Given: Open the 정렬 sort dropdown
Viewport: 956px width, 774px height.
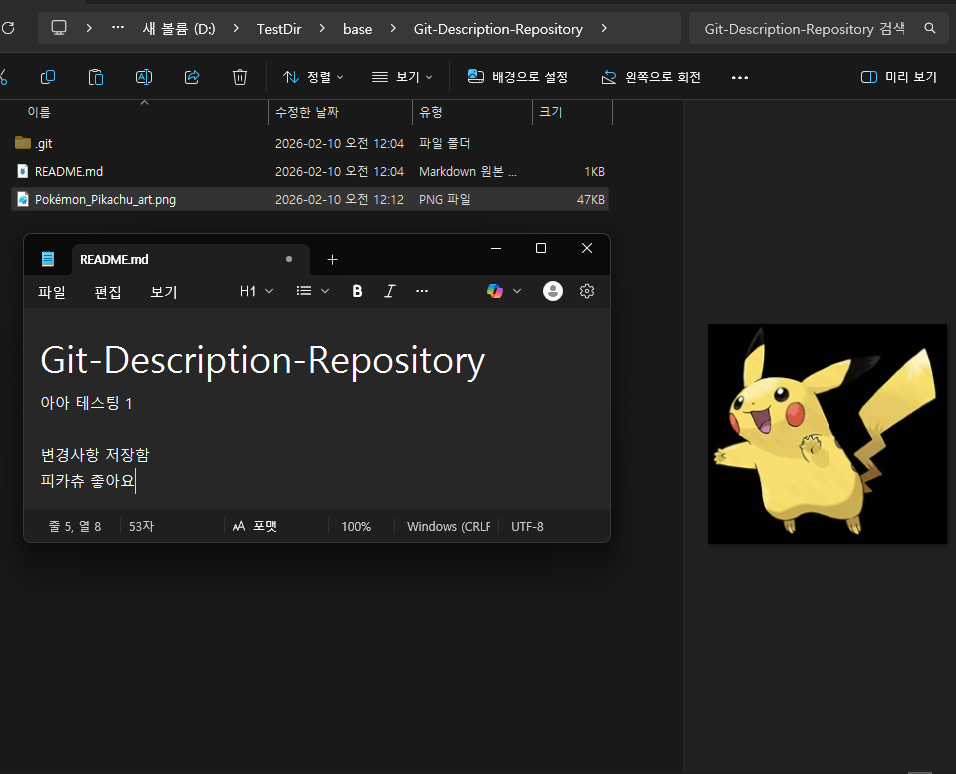Looking at the screenshot, I should [313, 77].
